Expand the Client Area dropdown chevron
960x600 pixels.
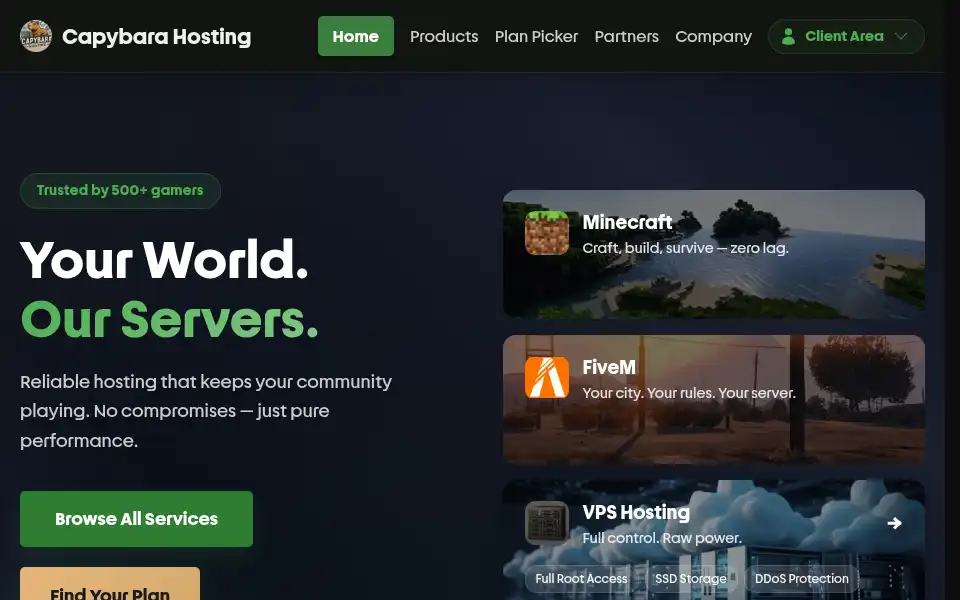(901, 36)
